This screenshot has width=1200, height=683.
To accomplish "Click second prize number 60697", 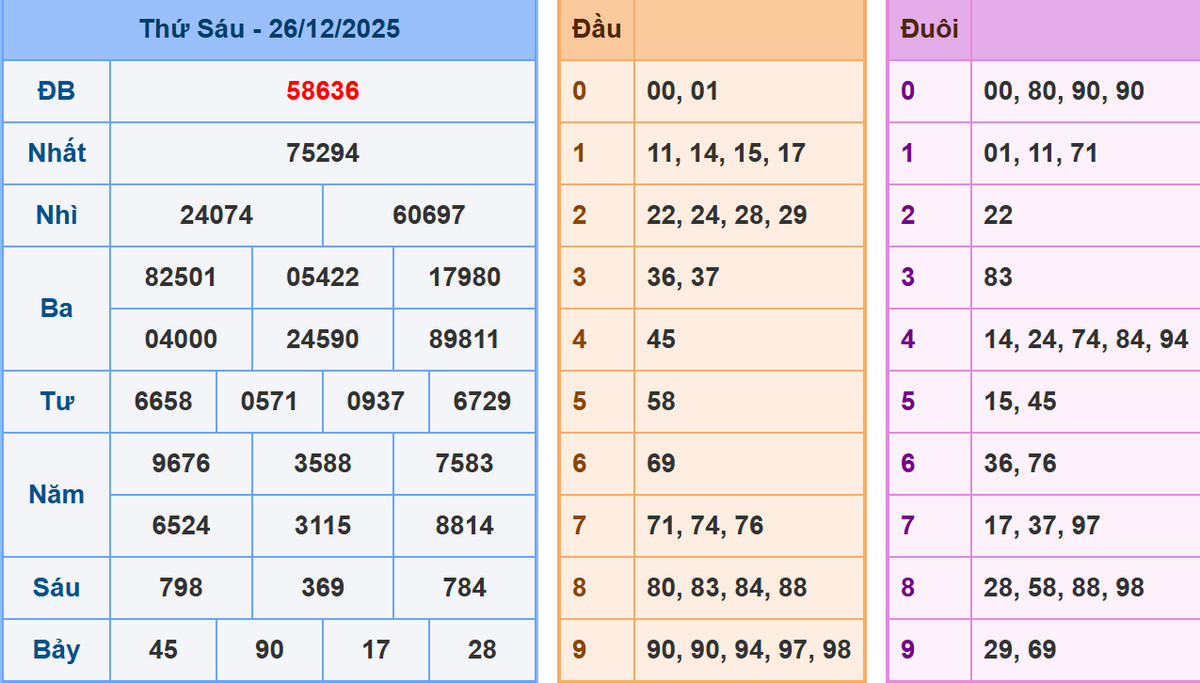I will coord(429,215).
